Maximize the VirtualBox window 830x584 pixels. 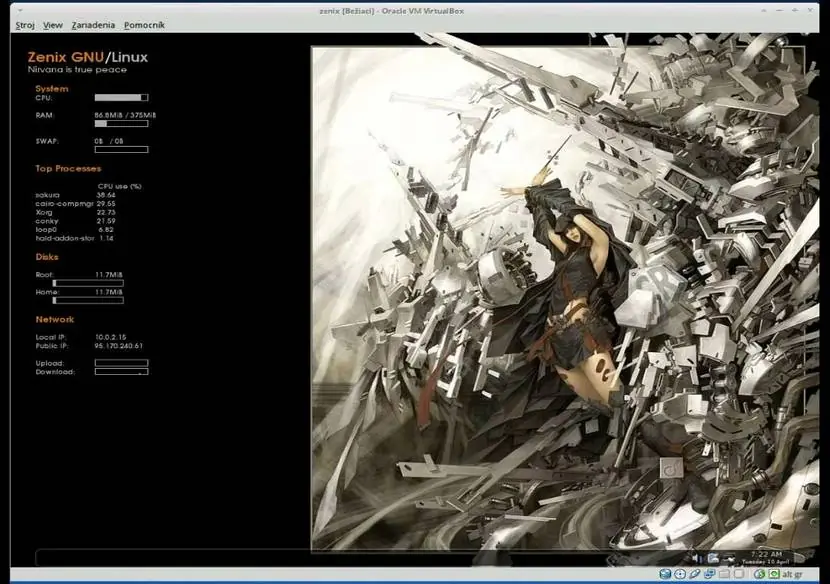pos(795,10)
